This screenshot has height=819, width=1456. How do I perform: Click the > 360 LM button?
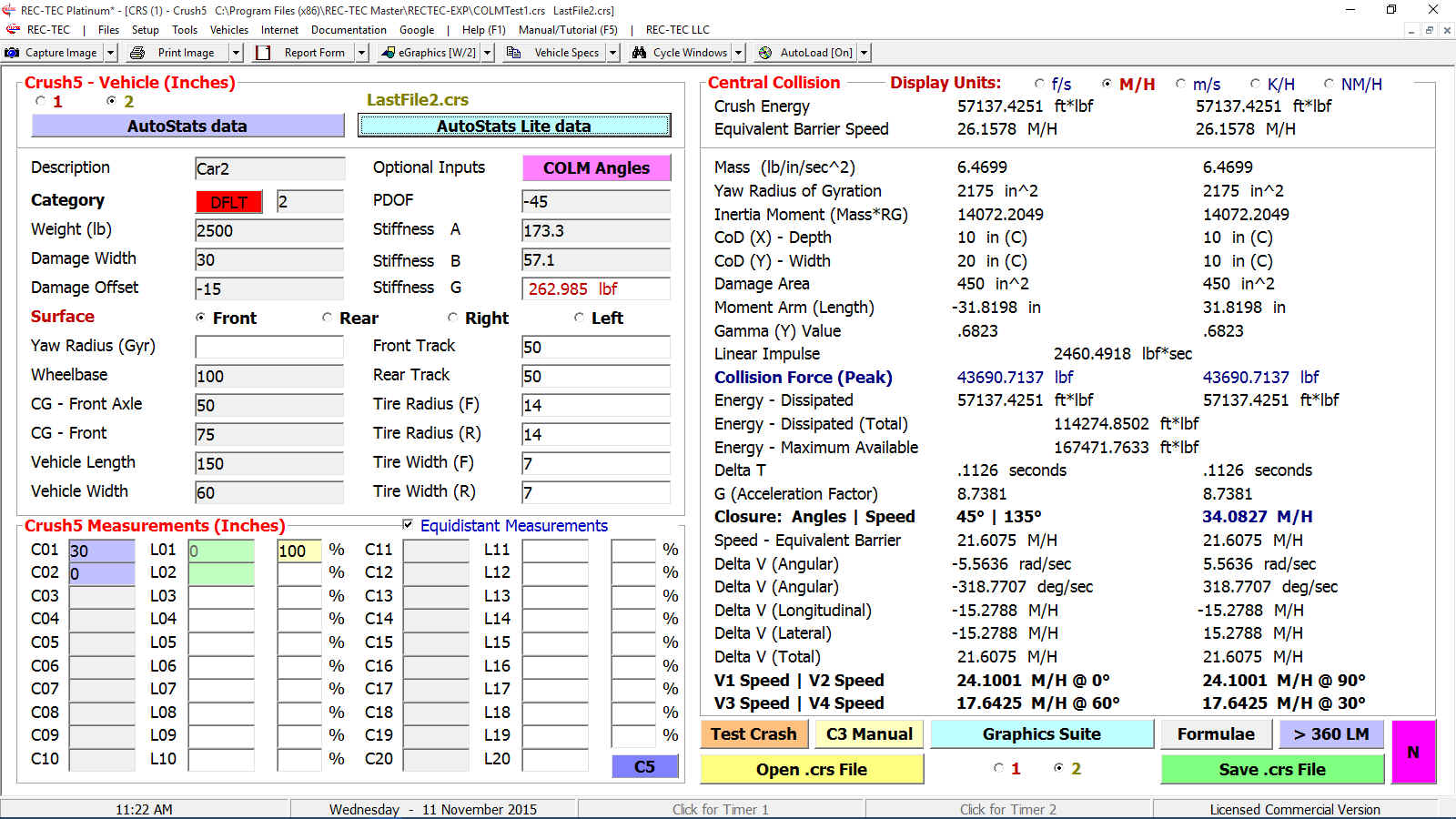[1331, 734]
